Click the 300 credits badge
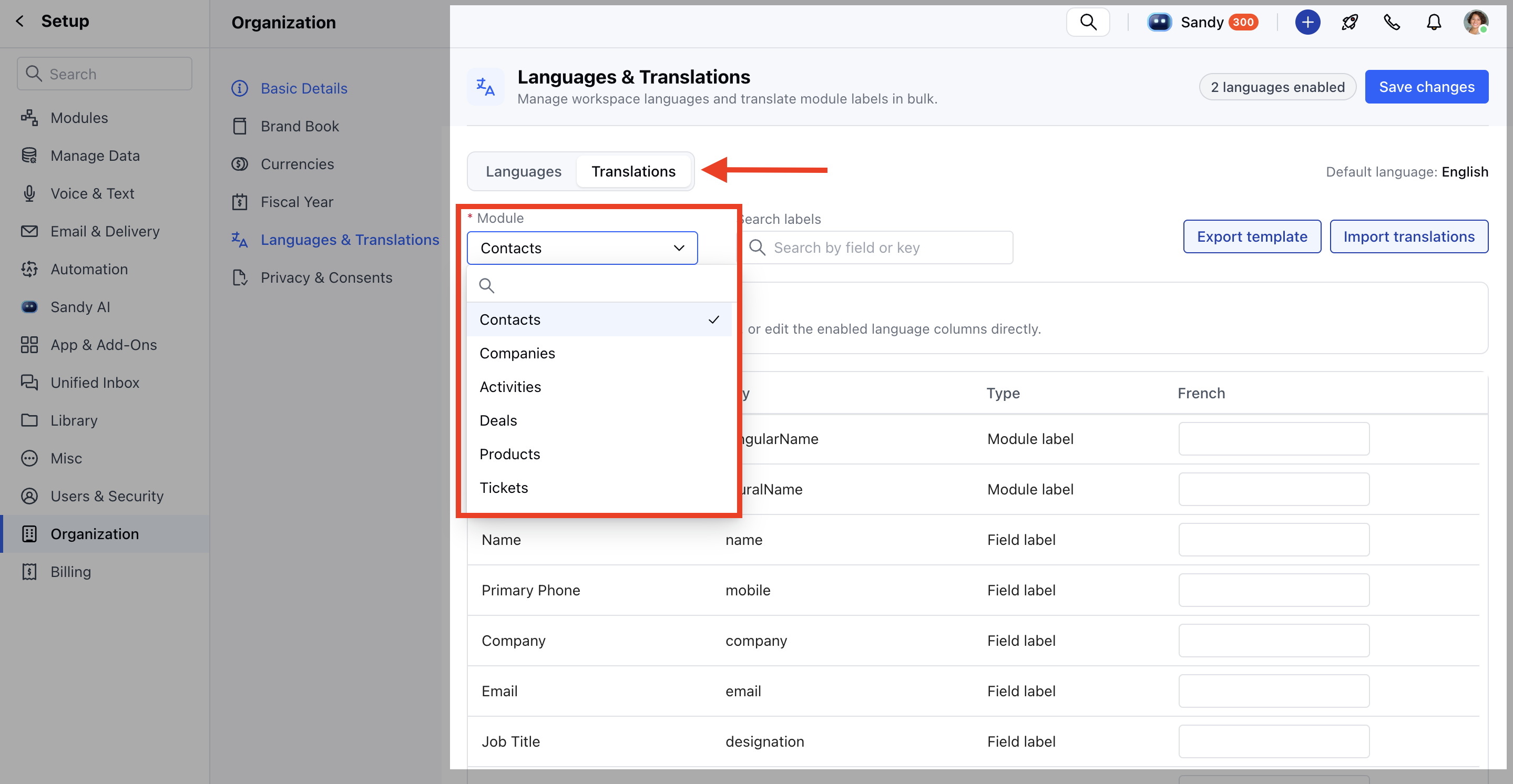Image resolution: width=1513 pixels, height=784 pixels. pyautogui.click(x=1243, y=22)
